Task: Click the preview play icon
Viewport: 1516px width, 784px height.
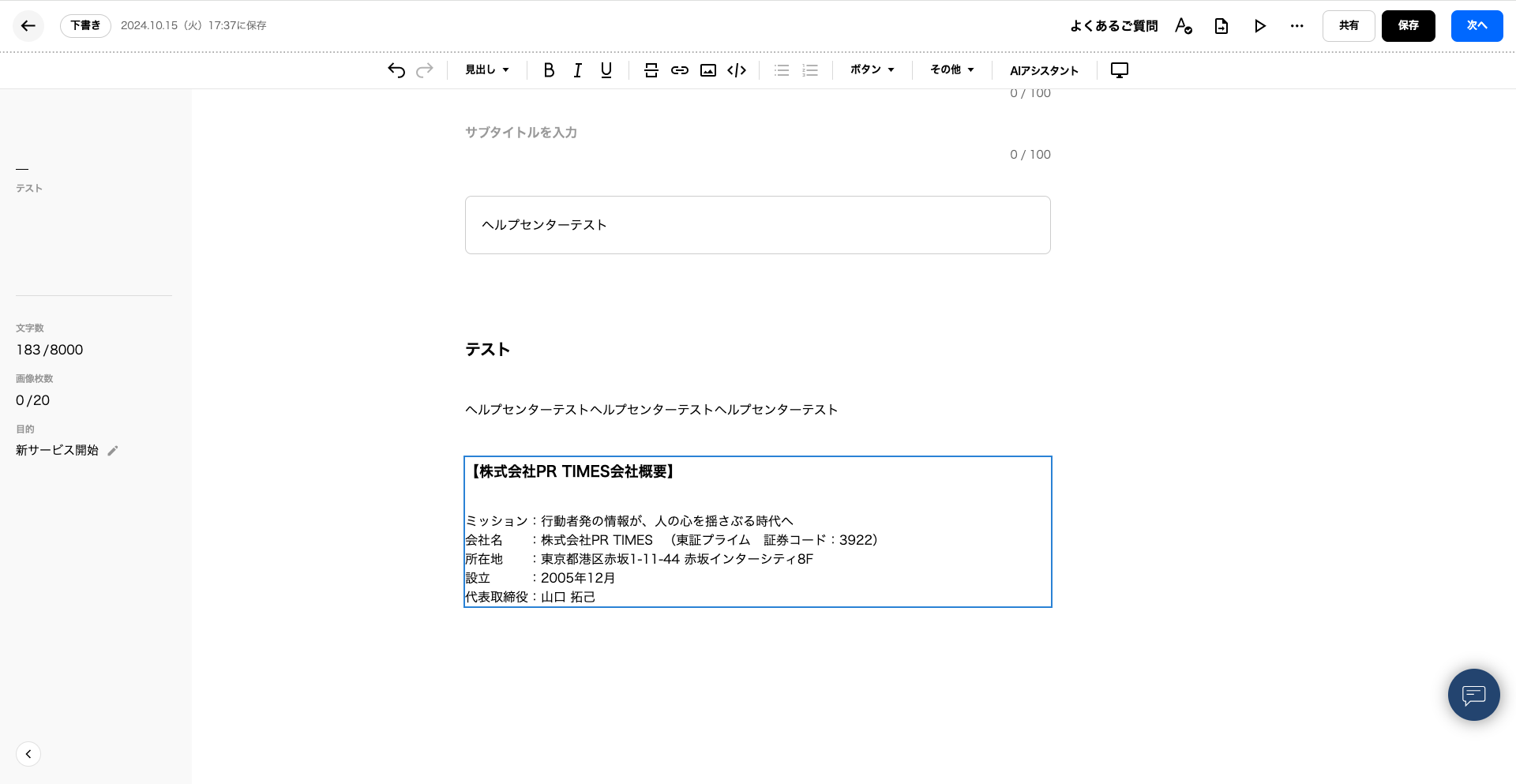Action: click(1260, 26)
